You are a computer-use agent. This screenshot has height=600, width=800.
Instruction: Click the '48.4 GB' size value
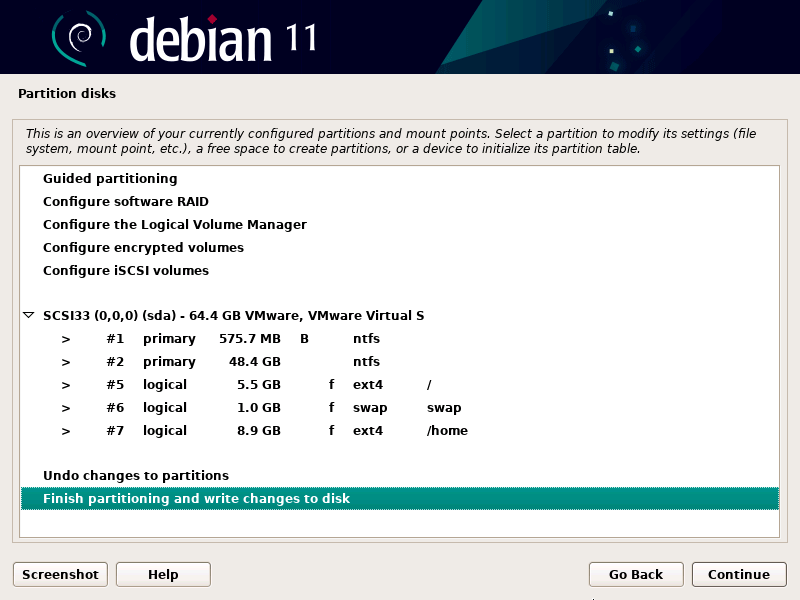(255, 362)
